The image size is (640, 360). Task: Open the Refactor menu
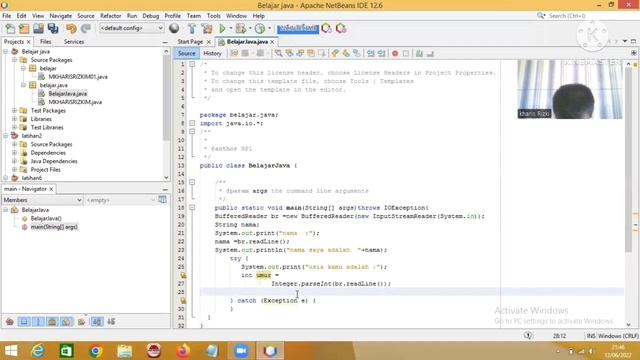(111, 16)
